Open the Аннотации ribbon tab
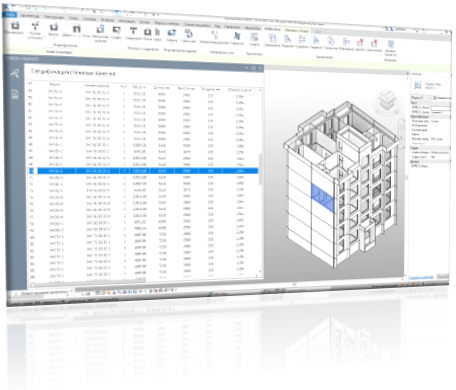456x390 pixels. [x=127, y=21]
